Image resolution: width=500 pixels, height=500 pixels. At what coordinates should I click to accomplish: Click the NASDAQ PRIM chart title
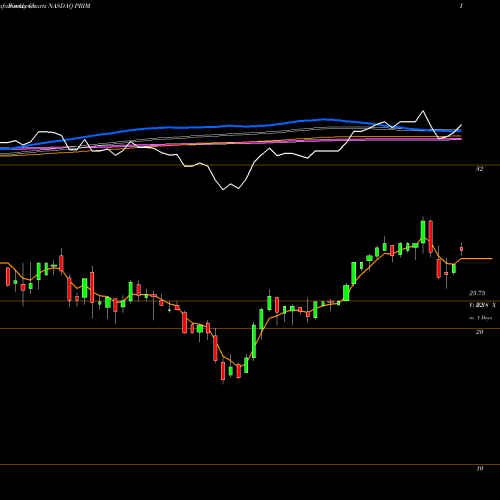(69, 6)
